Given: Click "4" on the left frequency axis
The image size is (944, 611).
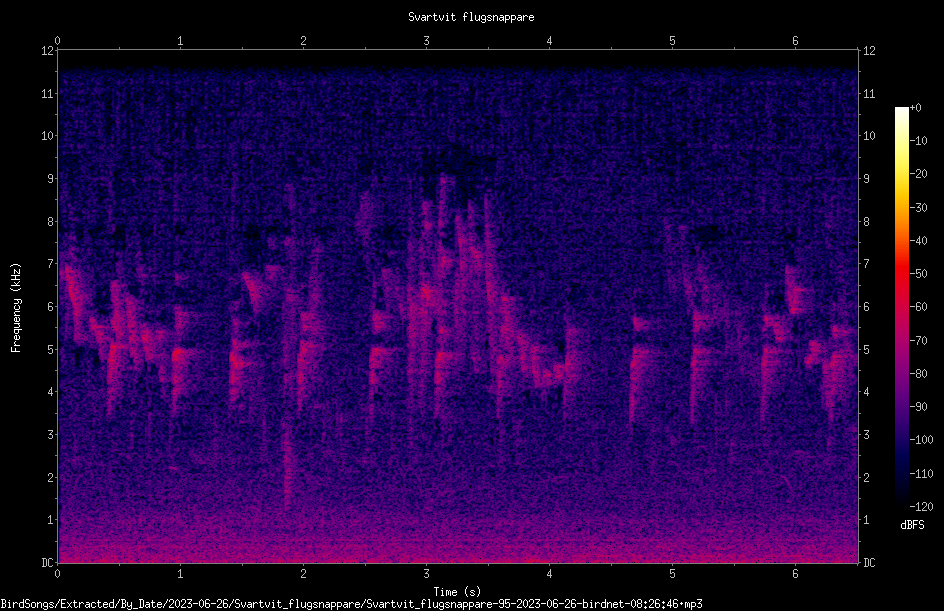Looking at the screenshot, I should coord(50,392).
